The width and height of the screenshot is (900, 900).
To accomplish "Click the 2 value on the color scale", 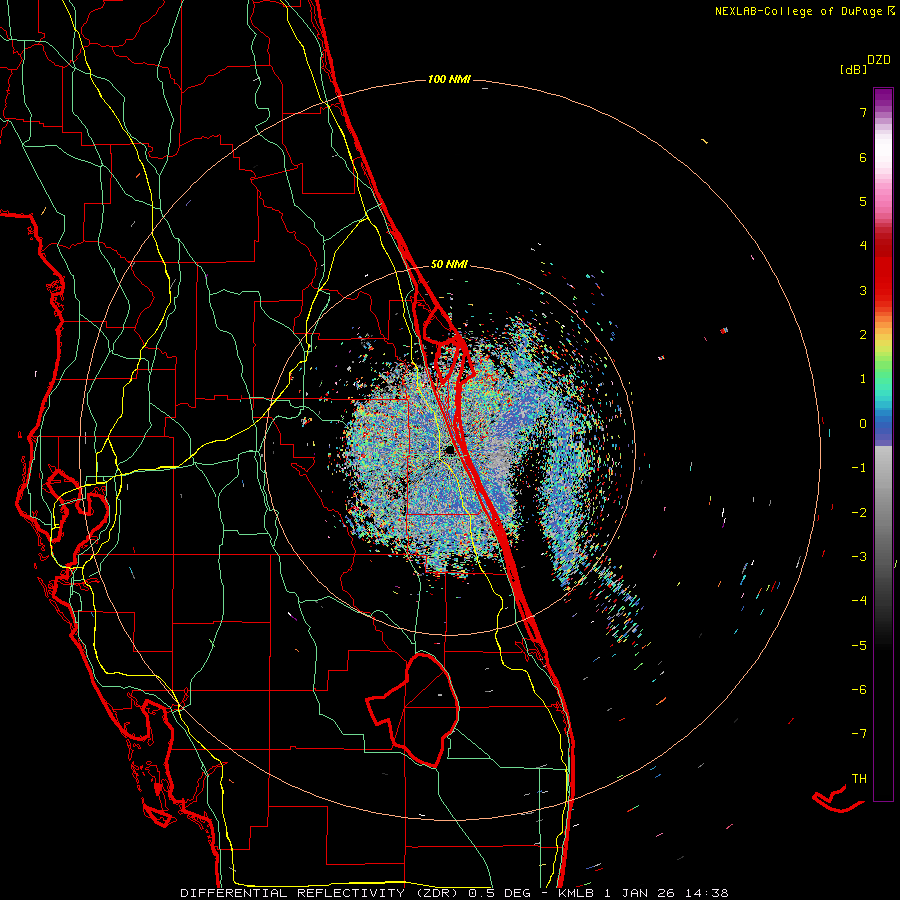I will pos(863,335).
